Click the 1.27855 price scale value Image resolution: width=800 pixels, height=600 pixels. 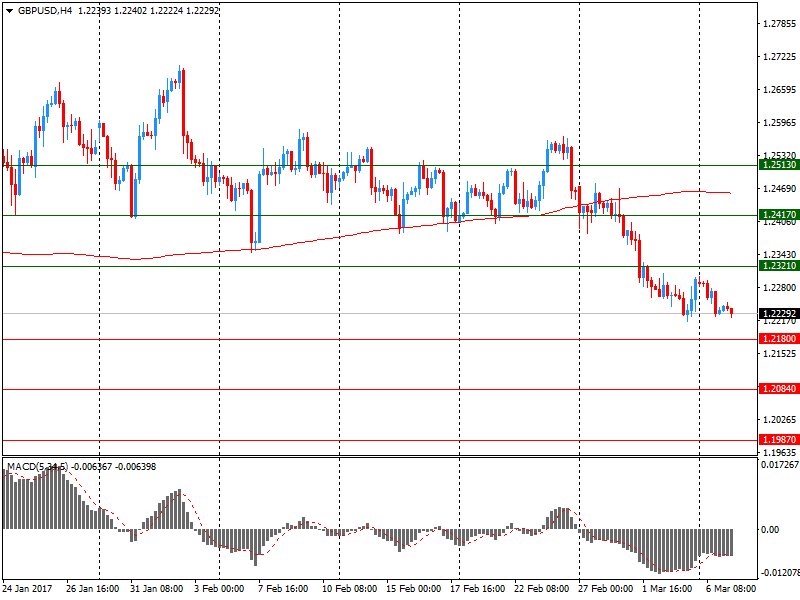coord(779,23)
